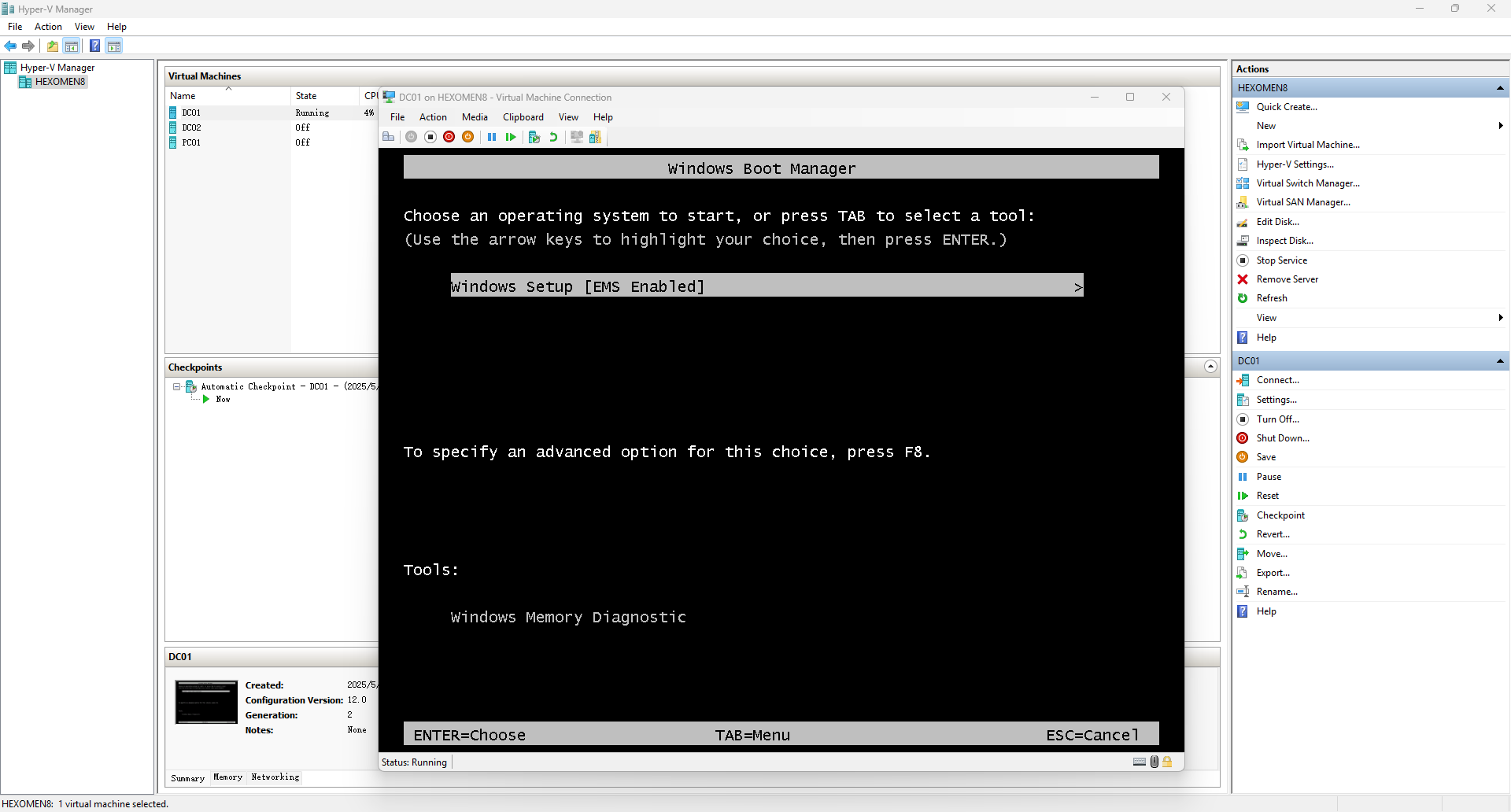Click the Checkpoint icon in VM toolbar
The height and width of the screenshot is (812, 1511).
534,137
